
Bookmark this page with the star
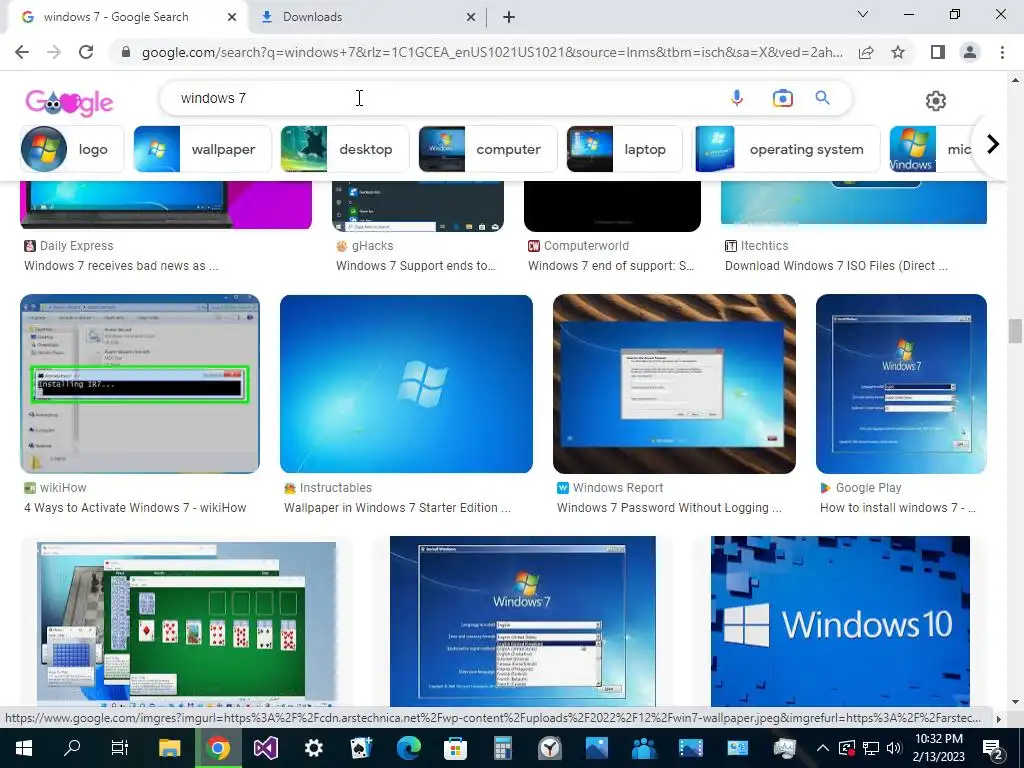click(x=898, y=52)
